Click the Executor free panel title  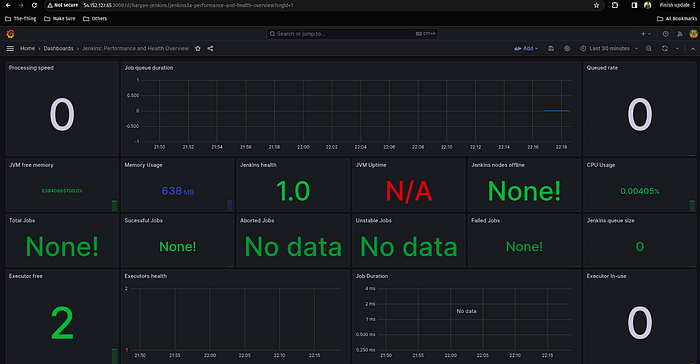26,276
